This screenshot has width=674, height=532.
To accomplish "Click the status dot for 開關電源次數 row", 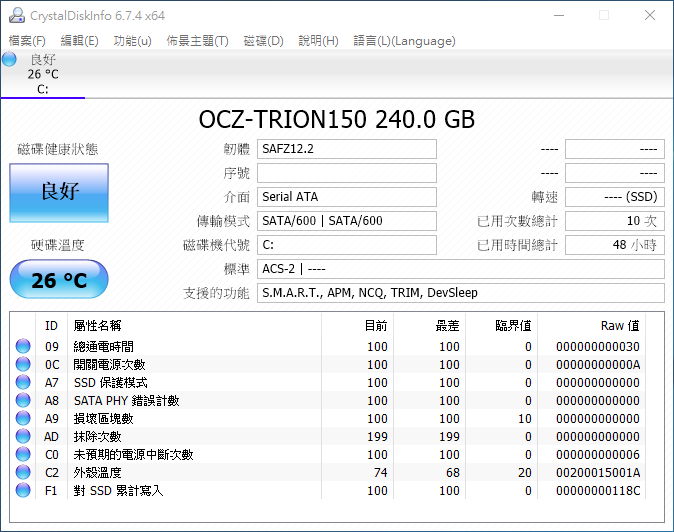I will (x=23, y=364).
